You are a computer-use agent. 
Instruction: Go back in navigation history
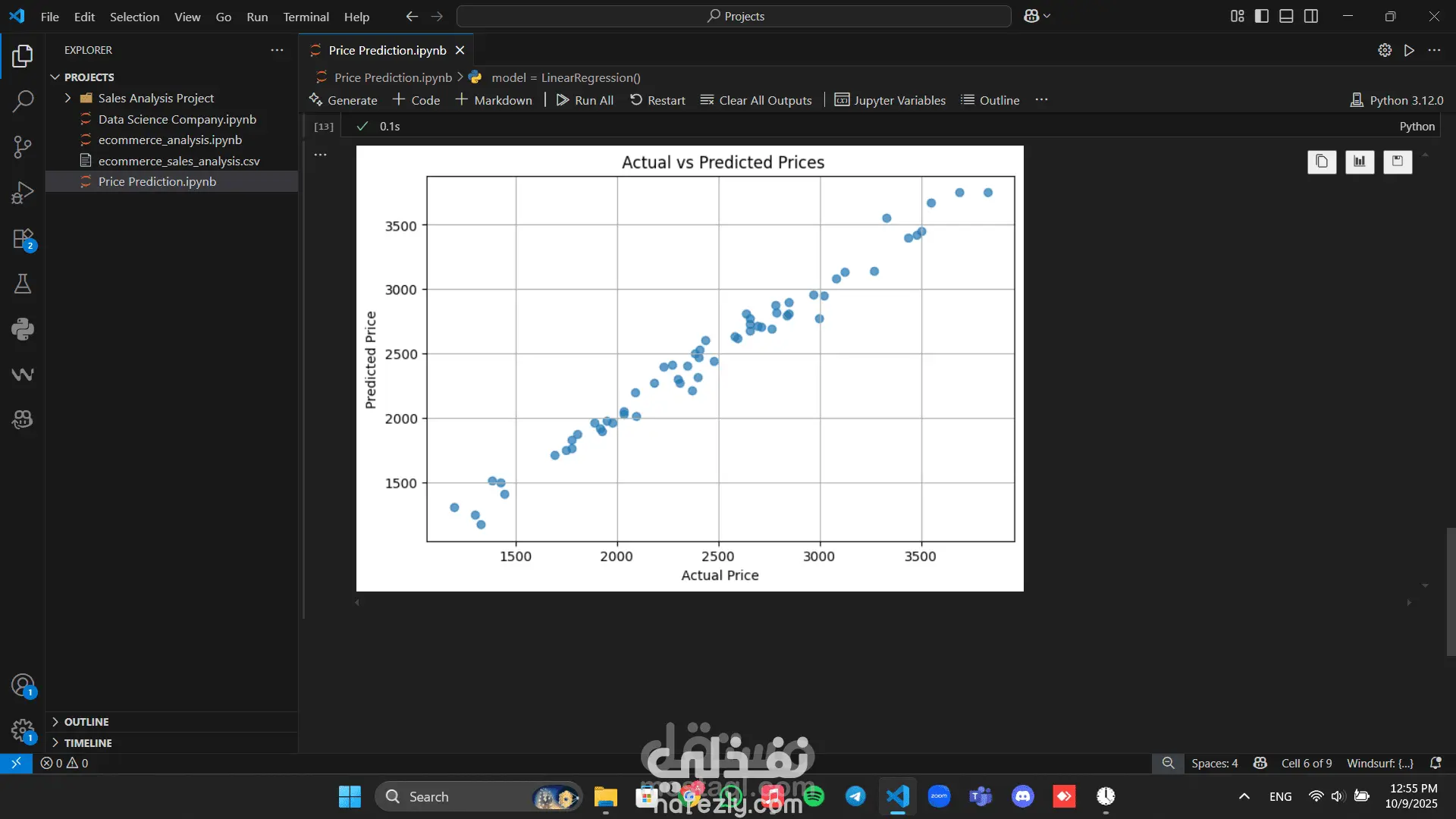(x=412, y=17)
